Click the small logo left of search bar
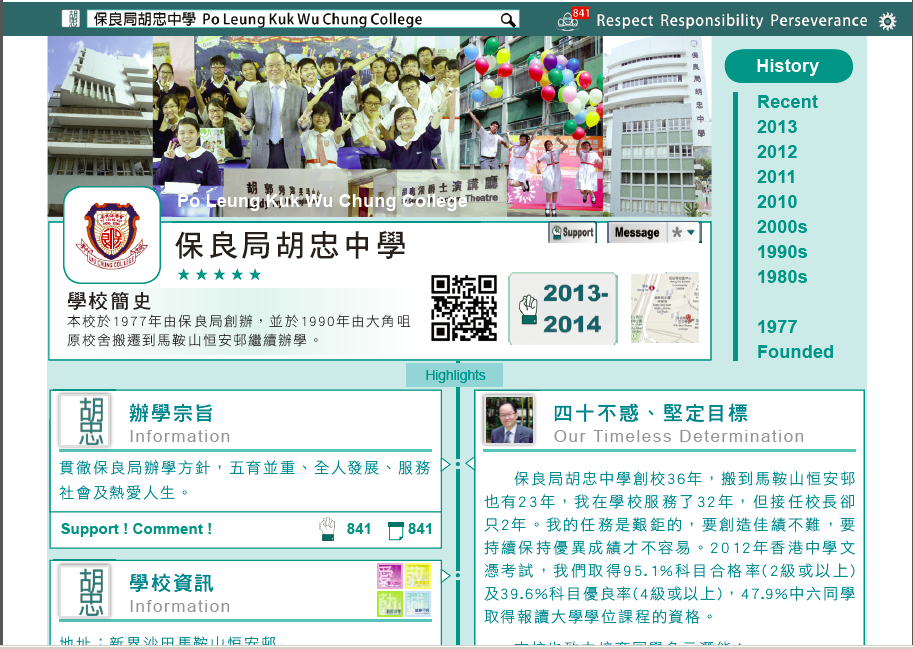The image size is (913, 649). (x=71, y=19)
